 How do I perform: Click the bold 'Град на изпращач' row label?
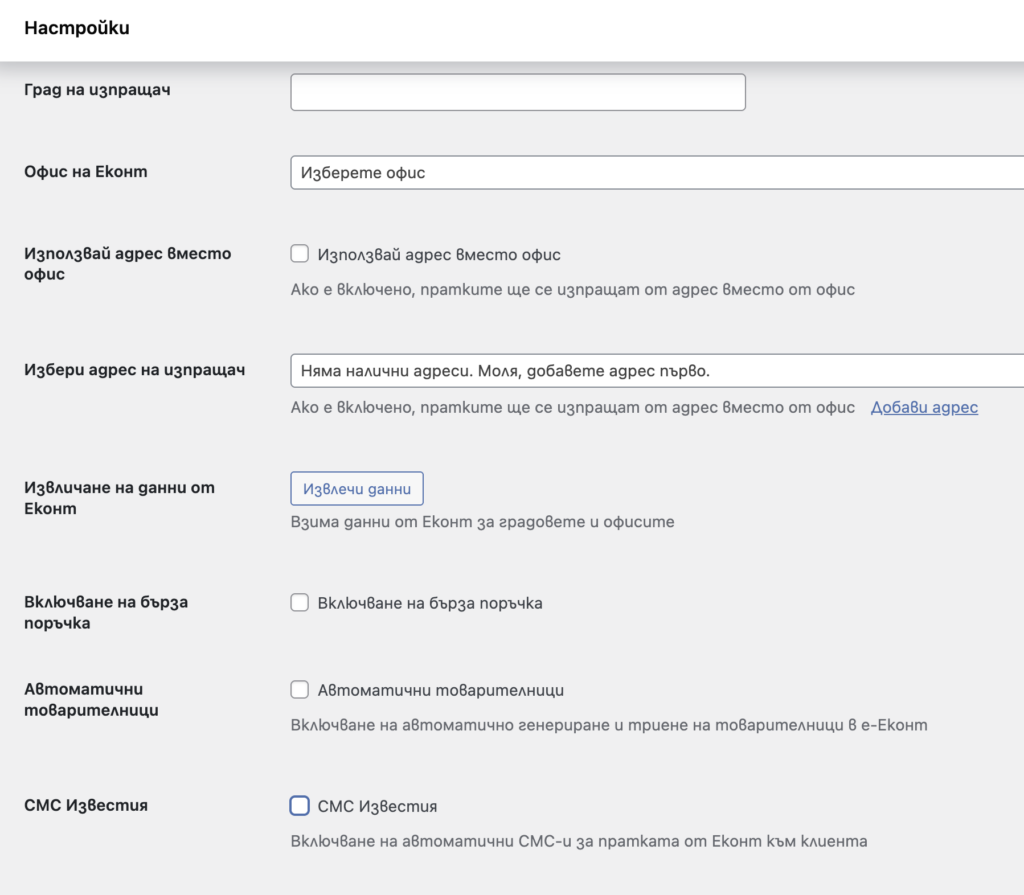[97, 90]
